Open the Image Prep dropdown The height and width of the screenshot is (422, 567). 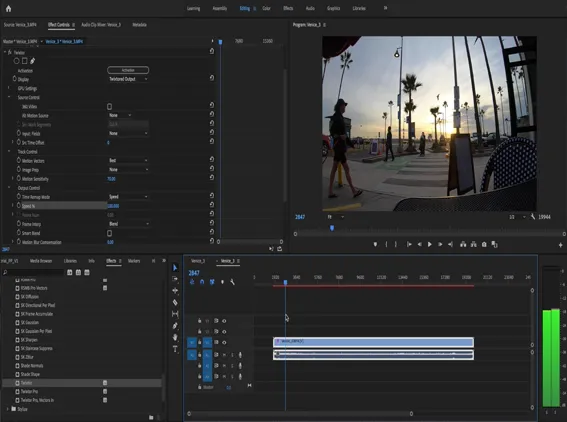coord(128,169)
